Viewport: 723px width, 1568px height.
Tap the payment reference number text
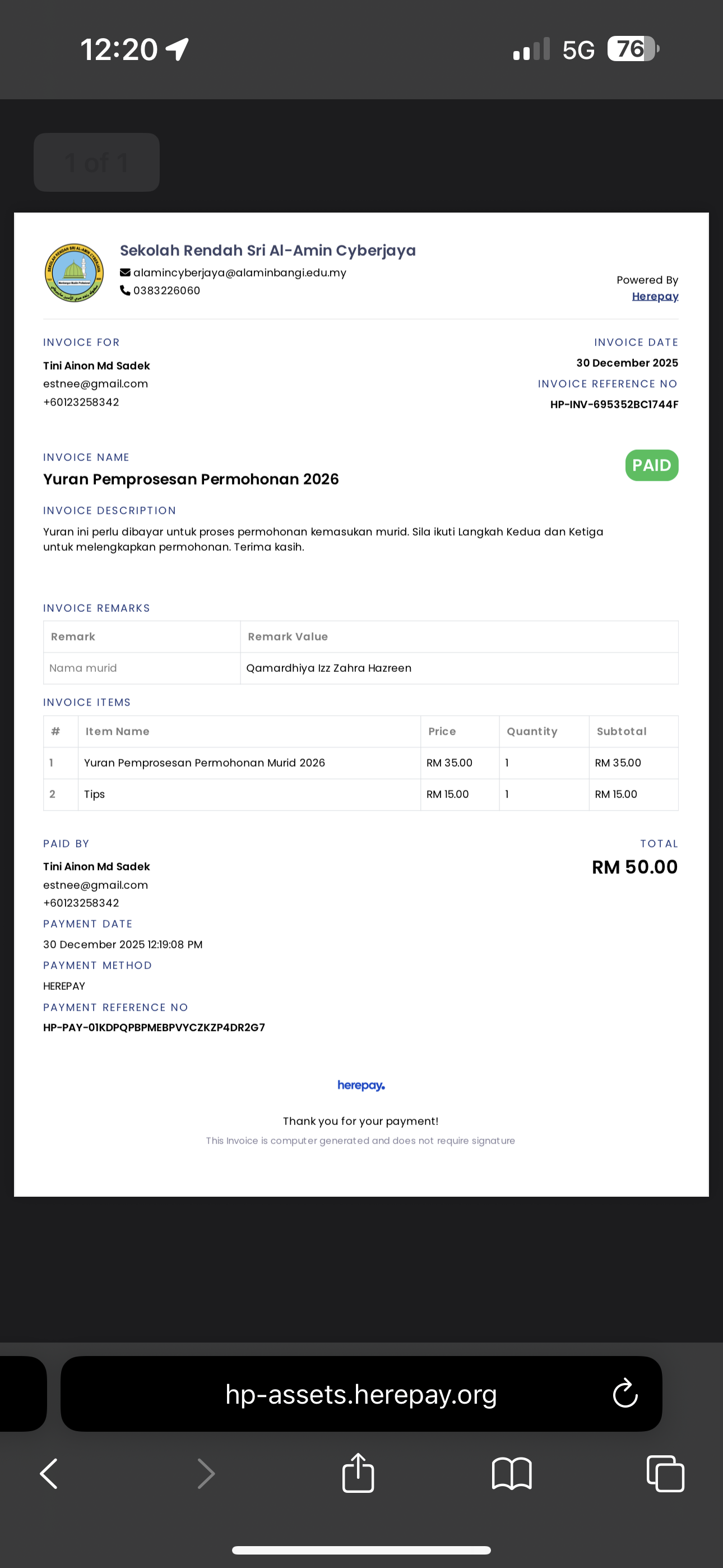(x=154, y=1027)
